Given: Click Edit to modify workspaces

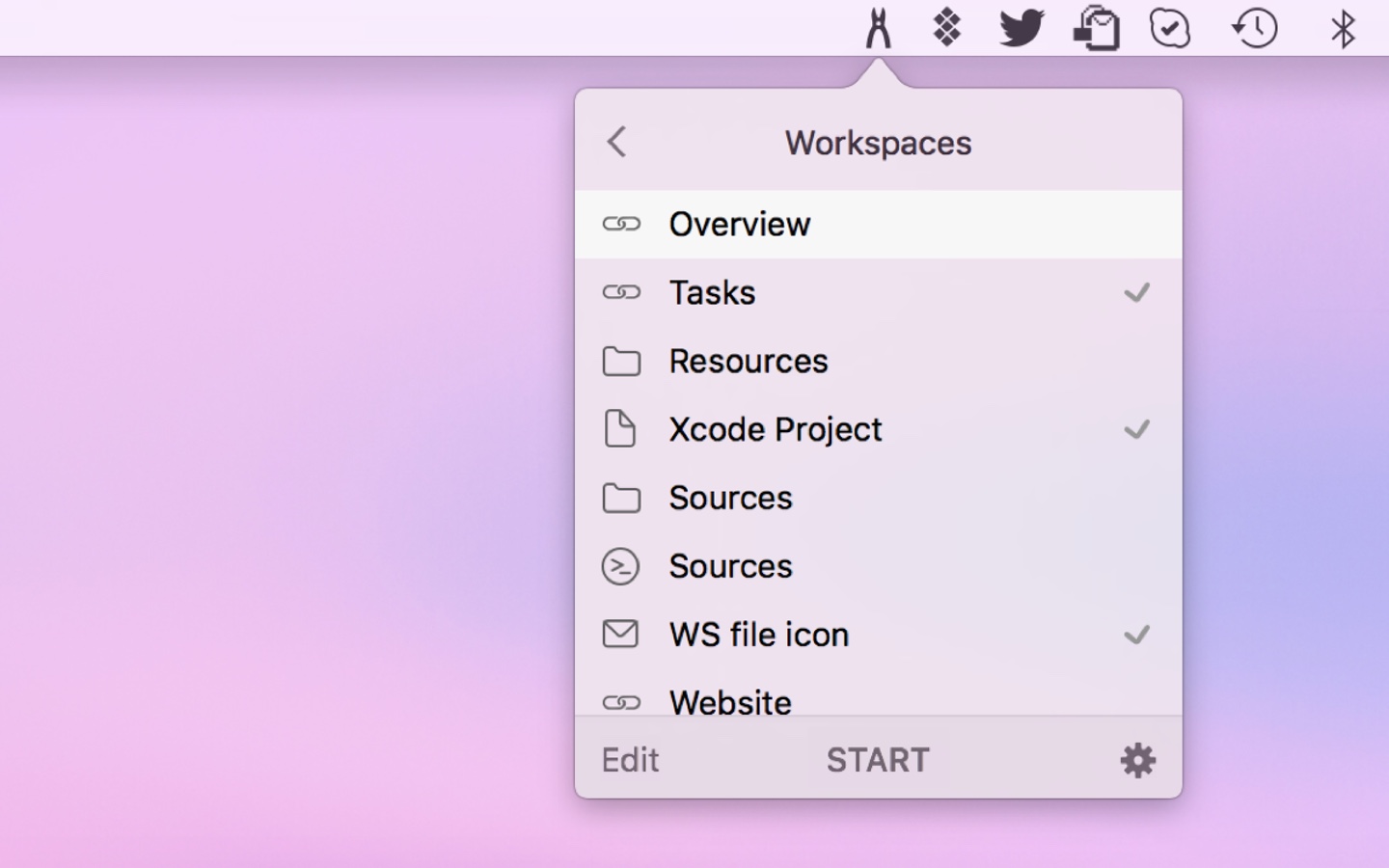Looking at the screenshot, I should 630,760.
